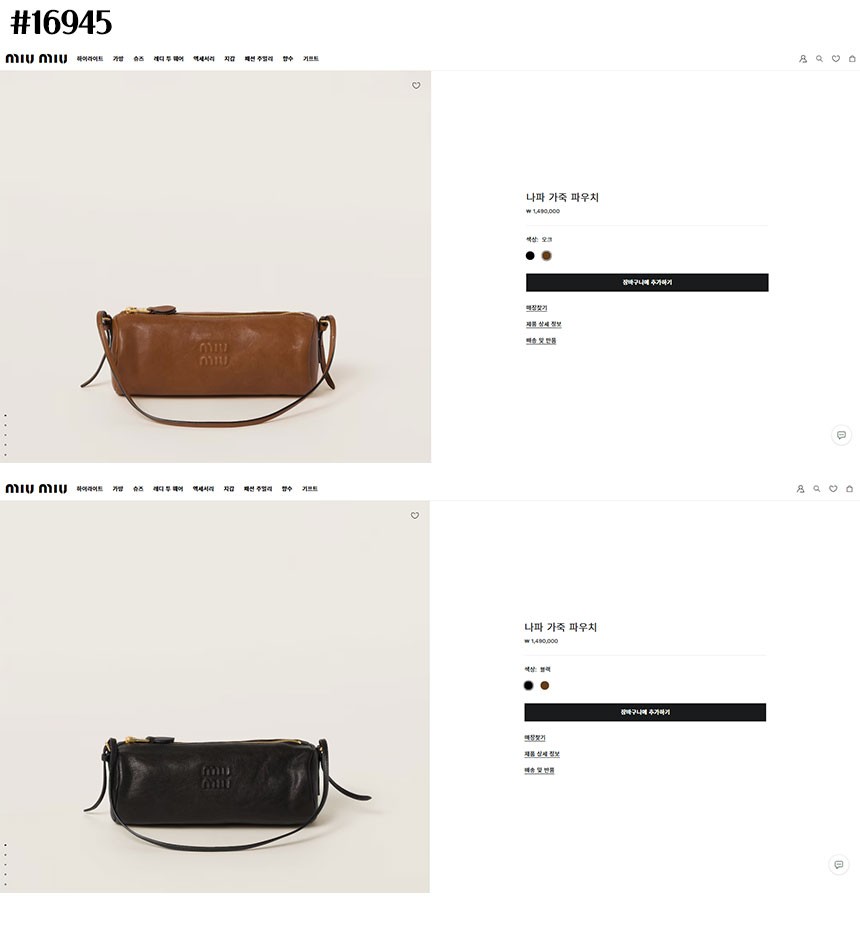Open 슈즈 menu in black bag page header
The height and width of the screenshot is (946, 860).
click(x=138, y=489)
